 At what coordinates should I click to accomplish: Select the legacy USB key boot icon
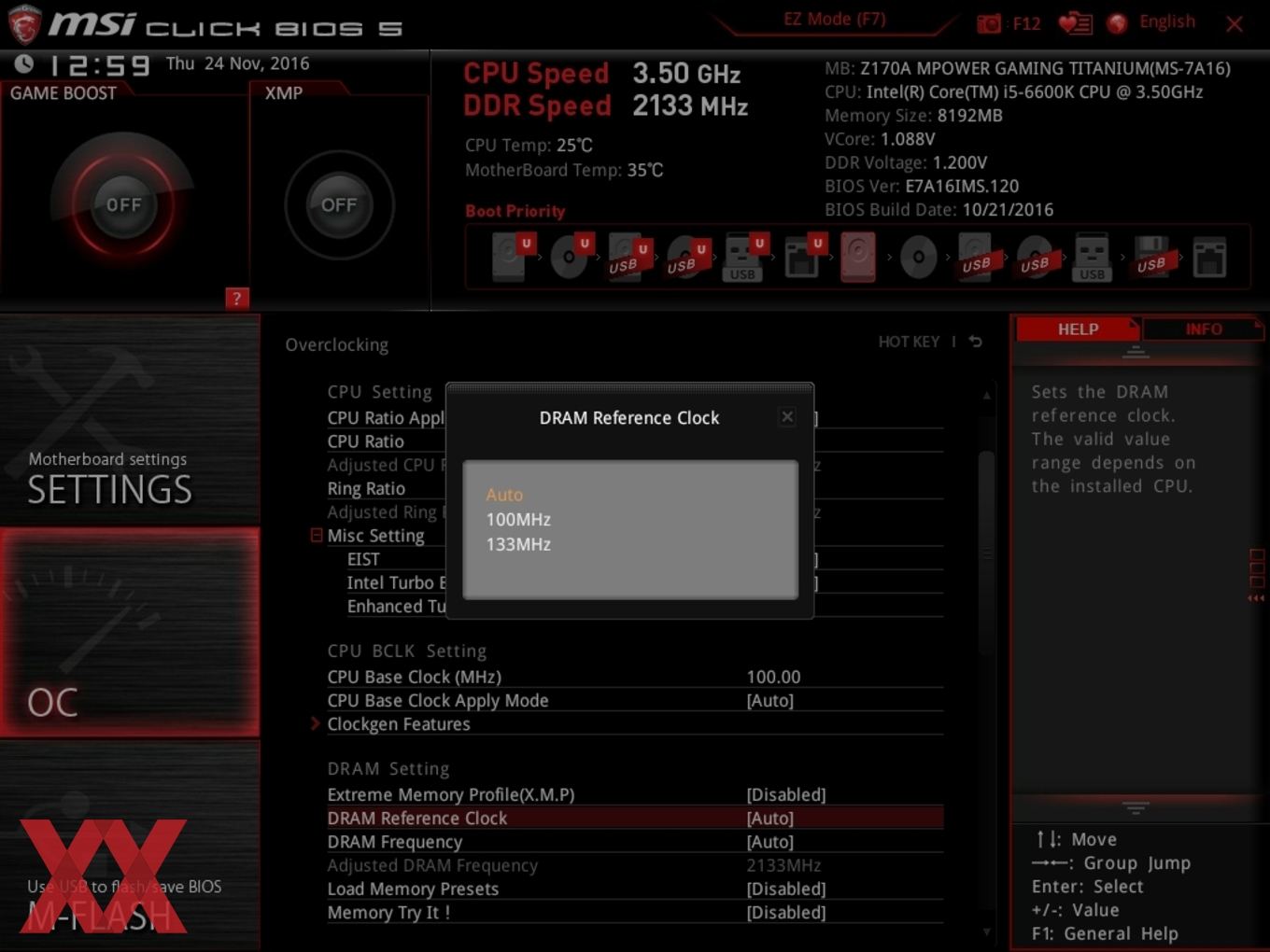click(x=1092, y=257)
